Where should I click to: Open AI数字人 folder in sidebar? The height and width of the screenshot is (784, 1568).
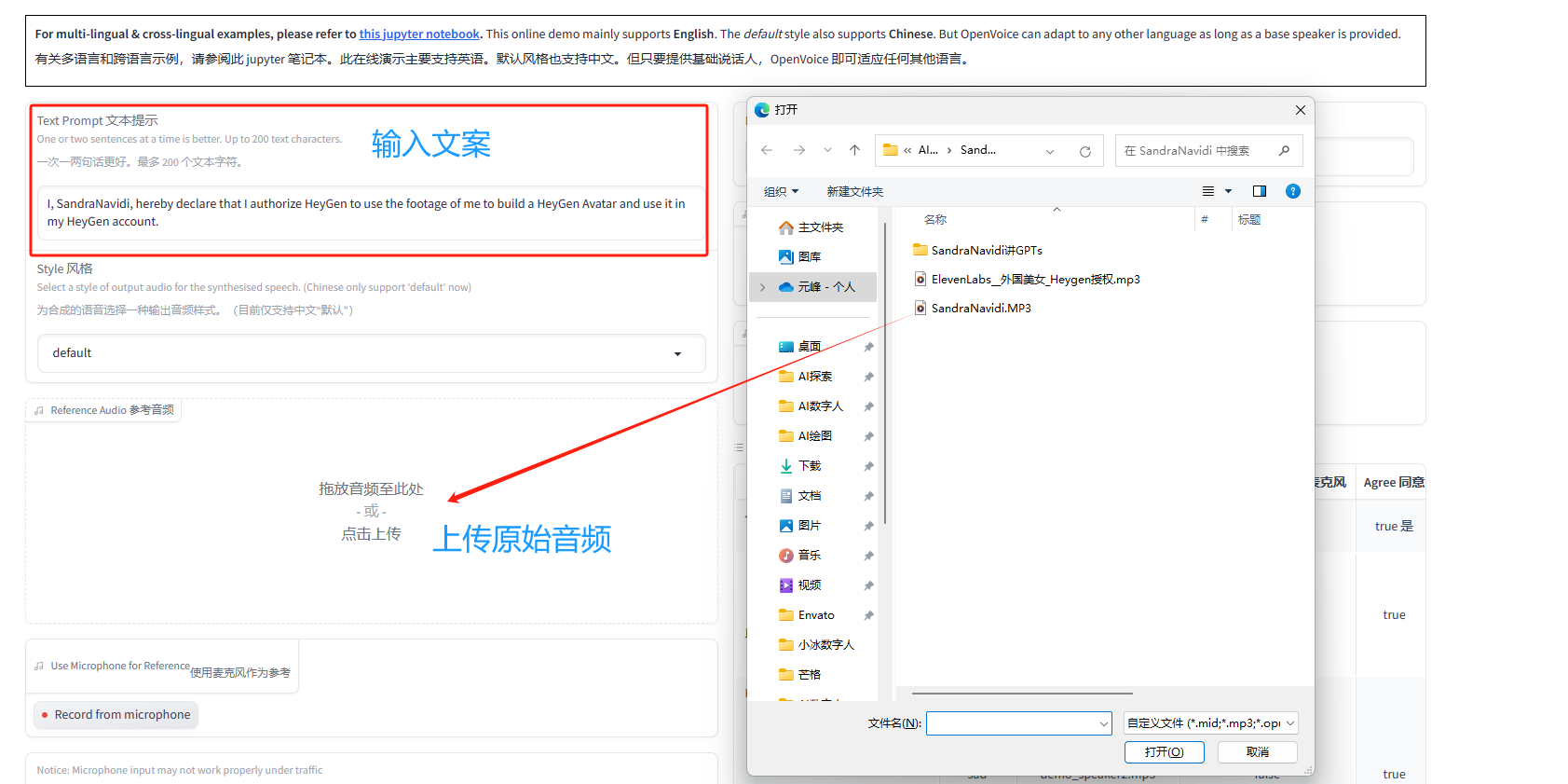tap(812, 406)
